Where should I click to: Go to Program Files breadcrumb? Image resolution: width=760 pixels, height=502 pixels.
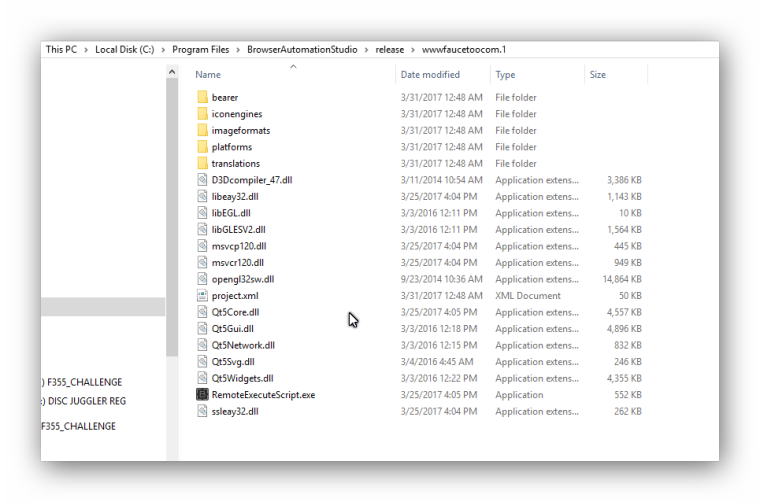pyautogui.click(x=201, y=49)
